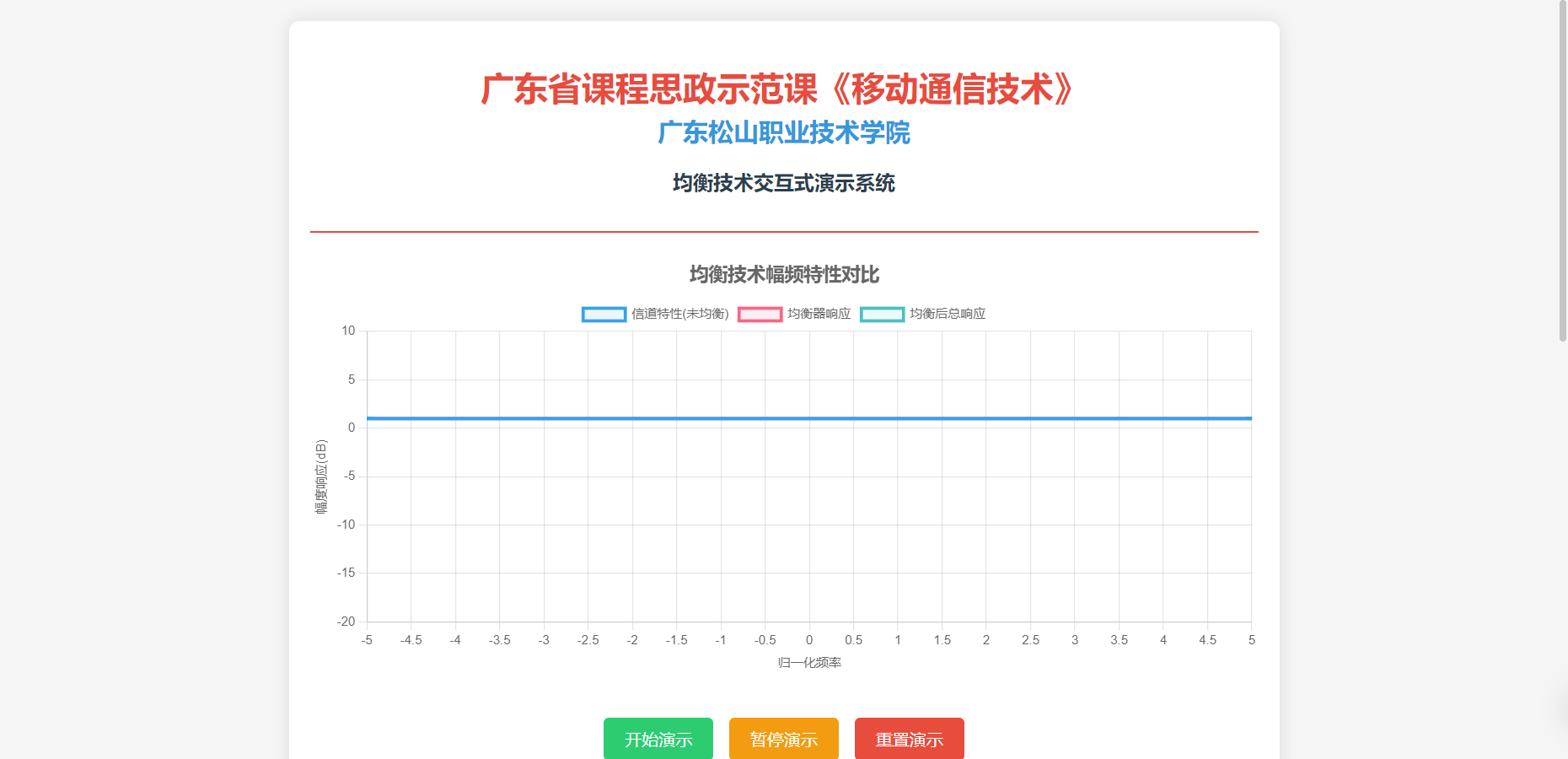Viewport: 1568px width, 759px height.
Task: Click the x-axis tick label -4.5
Action: click(x=411, y=640)
